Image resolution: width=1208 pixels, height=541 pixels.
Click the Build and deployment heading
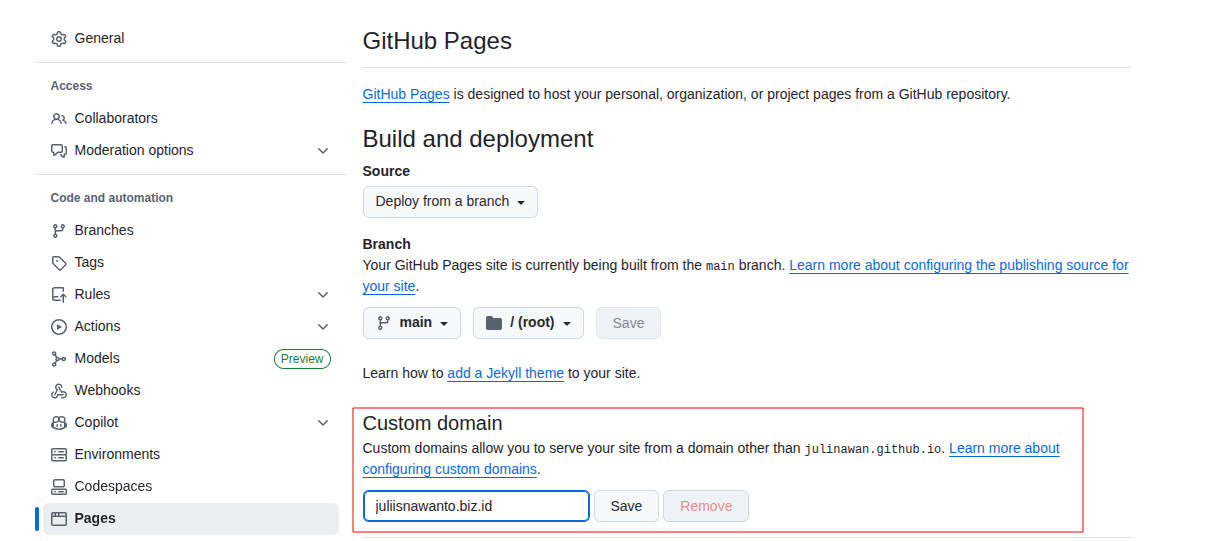click(478, 139)
